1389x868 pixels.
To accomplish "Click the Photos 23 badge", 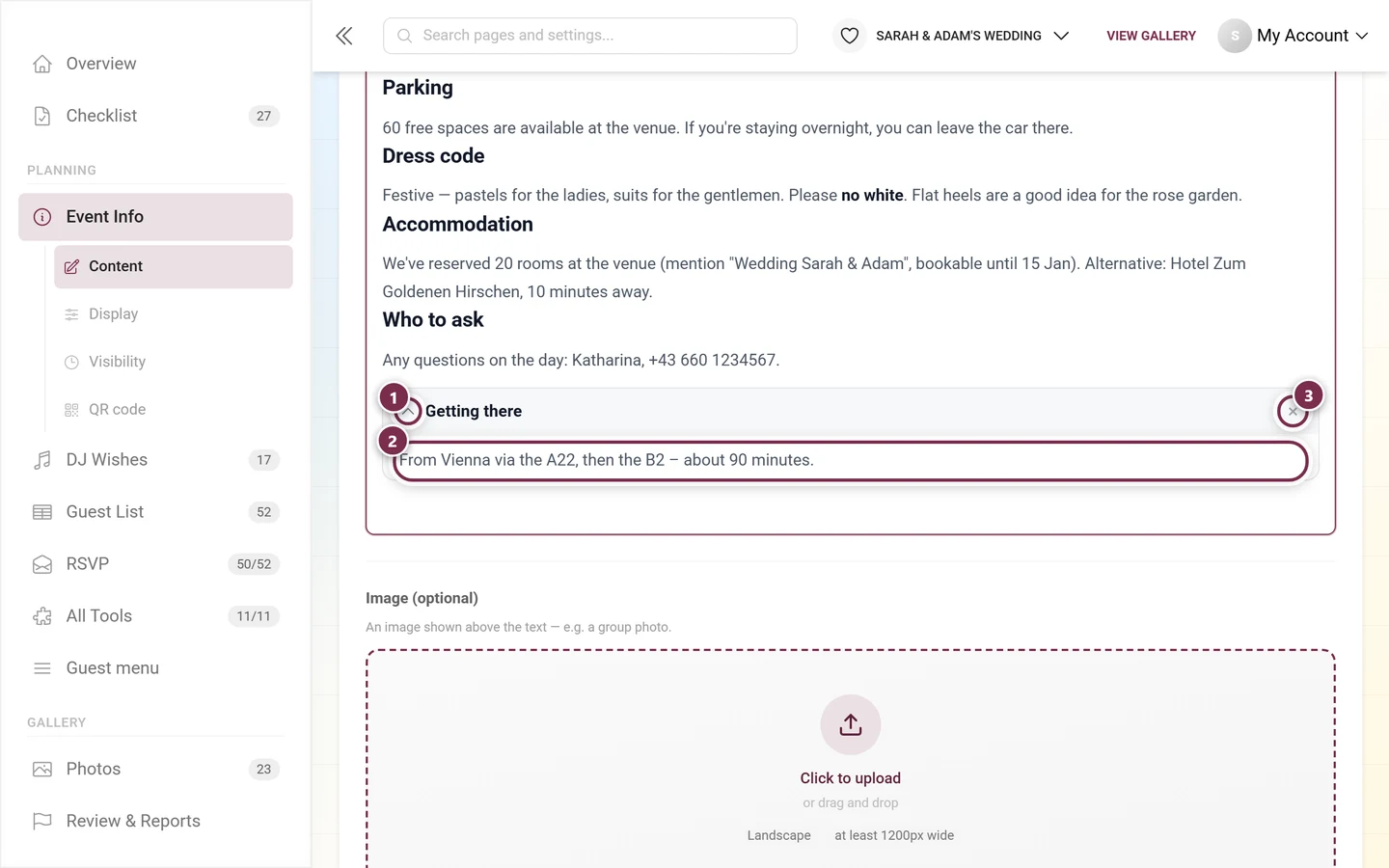I will click(264, 769).
